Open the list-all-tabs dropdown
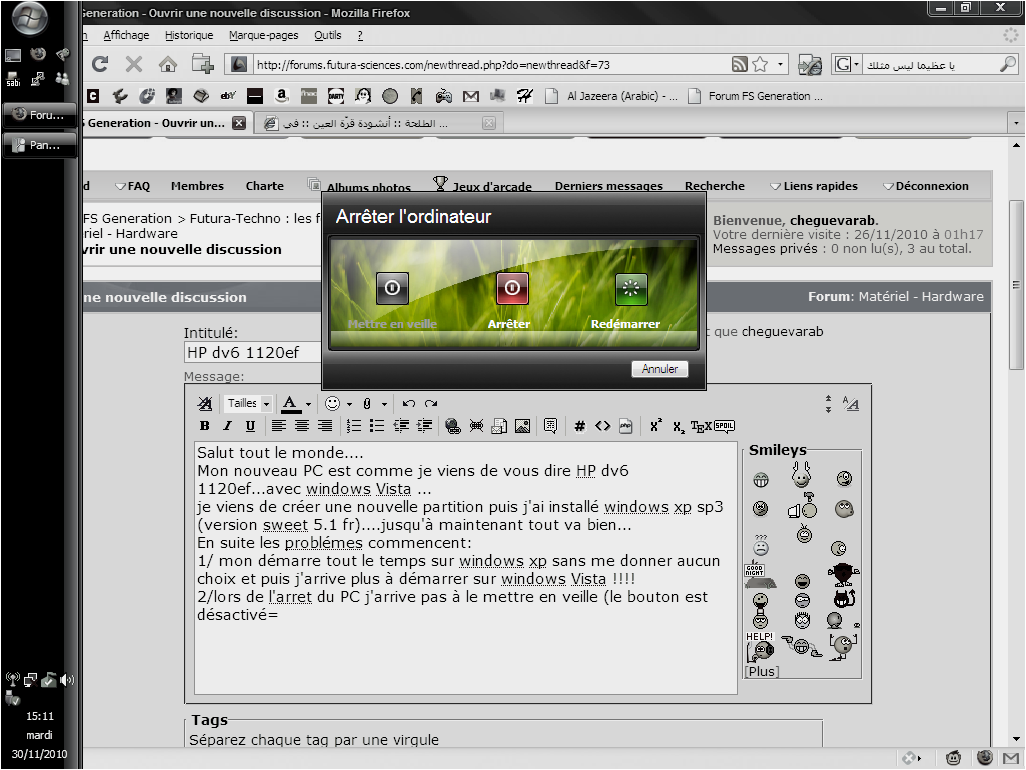 1016,122
